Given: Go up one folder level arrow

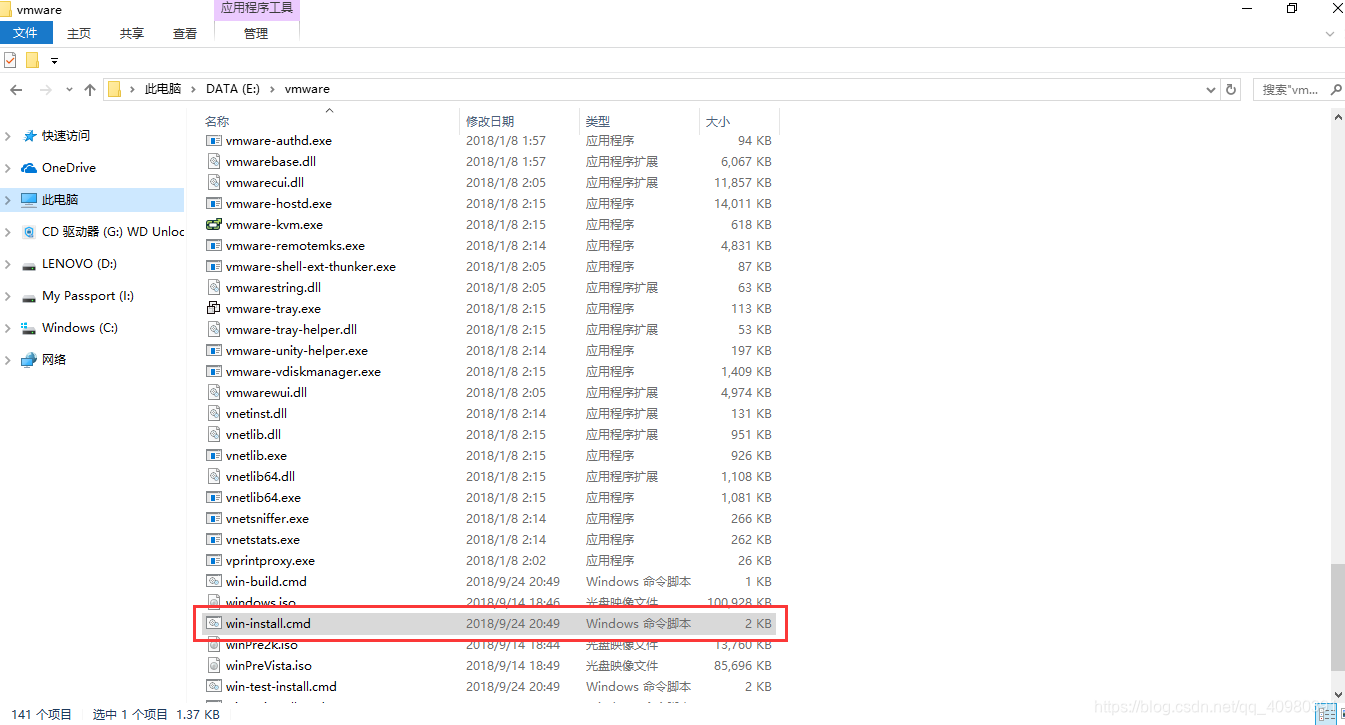Looking at the screenshot, I should [90, 90].
